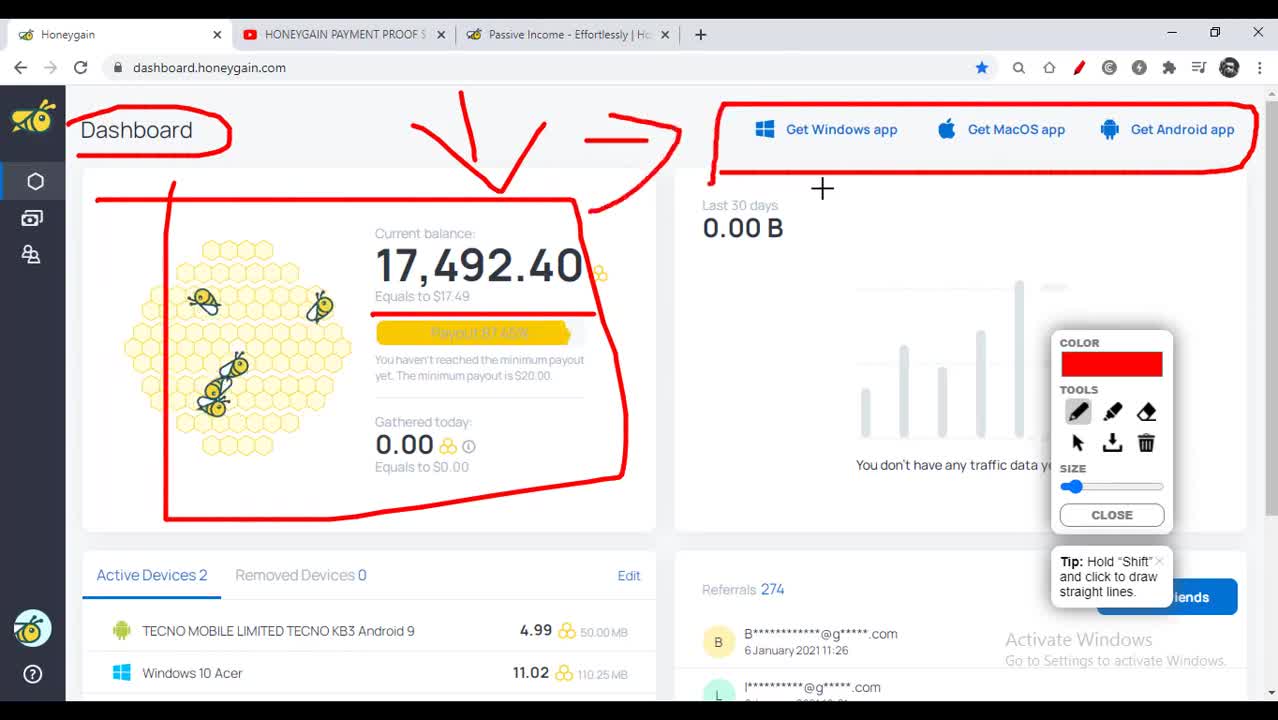Open the transactions sidebar icon
Screen dimensions: 1278x720
tap(32, 218)
